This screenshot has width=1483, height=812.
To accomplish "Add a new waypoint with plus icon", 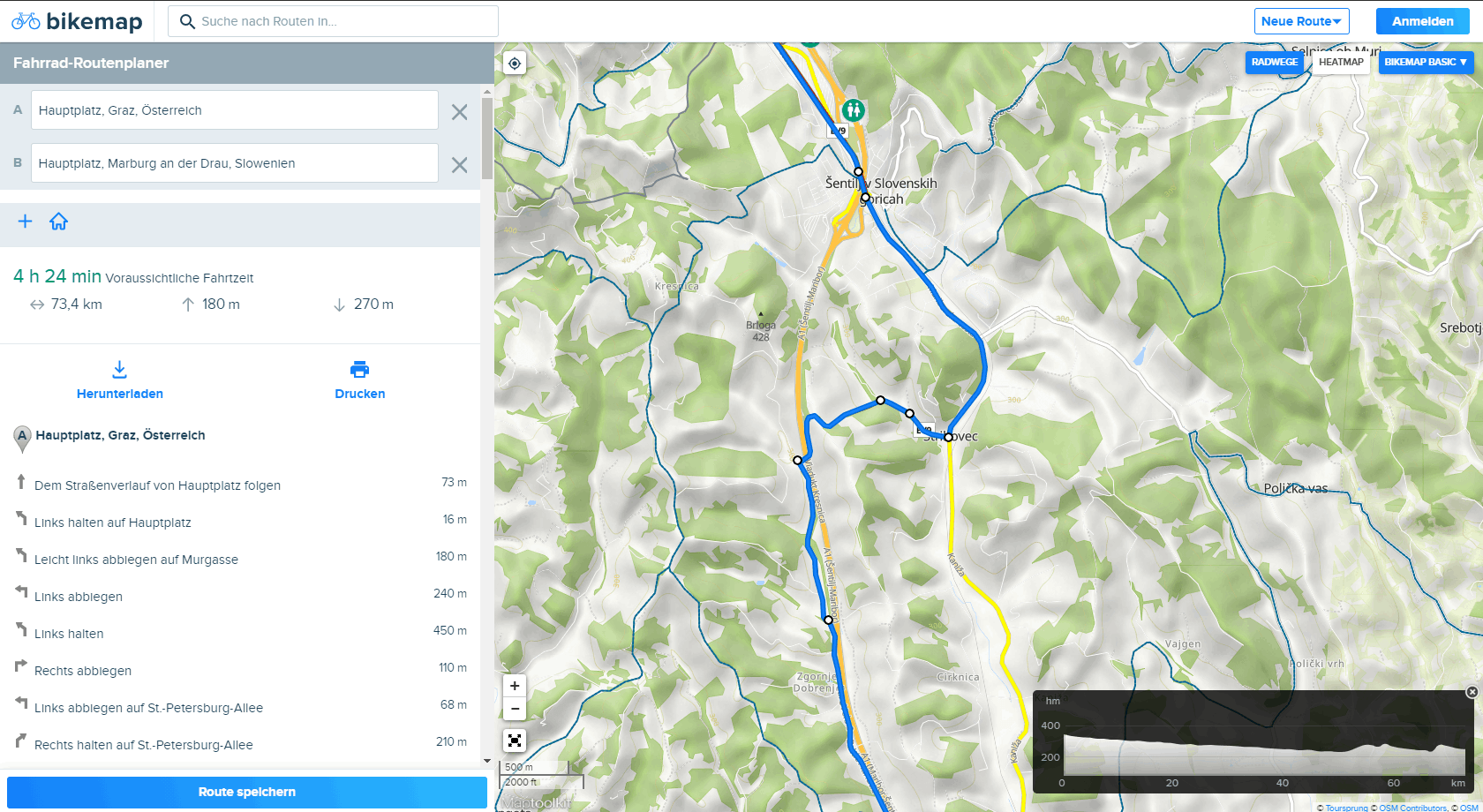I will (x=26, y=222).
